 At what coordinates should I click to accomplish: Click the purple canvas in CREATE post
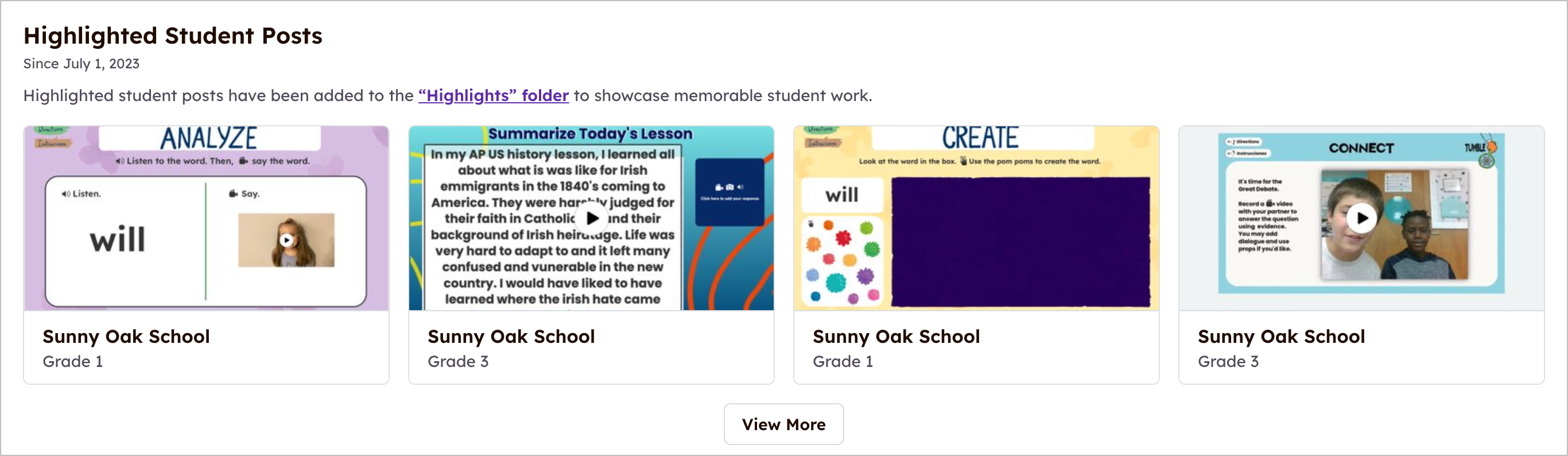(1020, 241)
